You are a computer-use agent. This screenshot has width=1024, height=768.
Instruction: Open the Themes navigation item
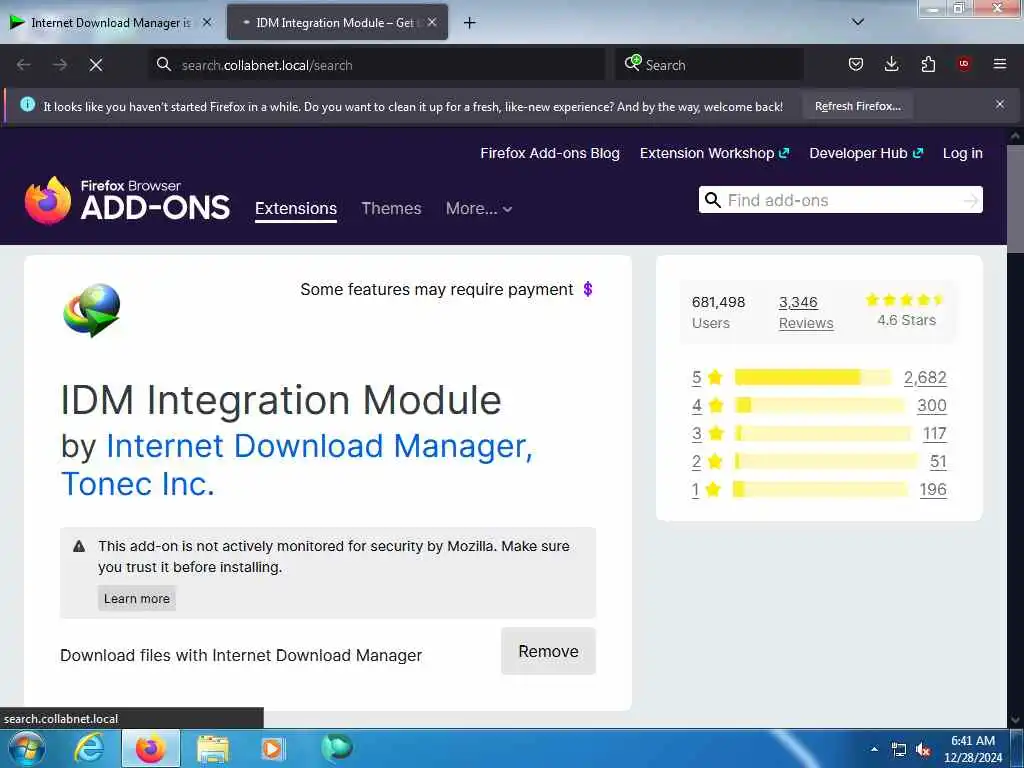391,208
